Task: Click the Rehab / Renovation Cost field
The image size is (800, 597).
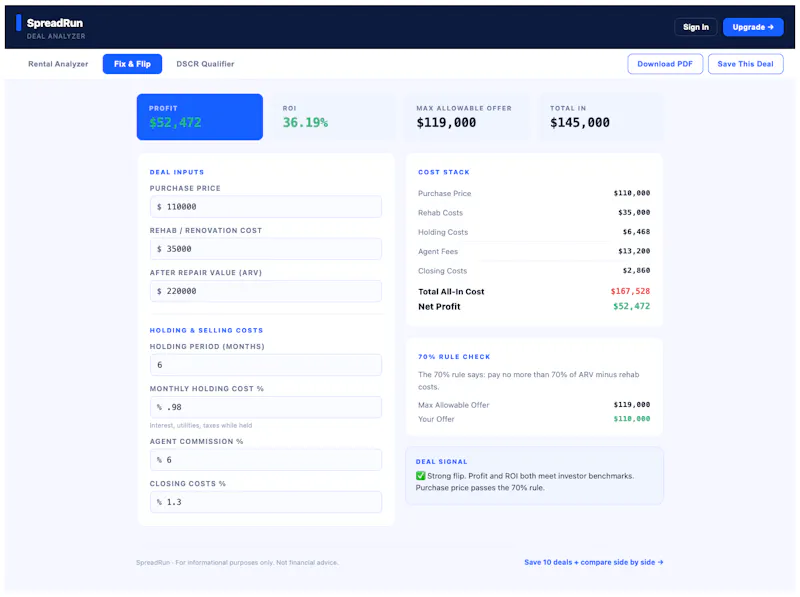Action: click(x=265, y=249)
